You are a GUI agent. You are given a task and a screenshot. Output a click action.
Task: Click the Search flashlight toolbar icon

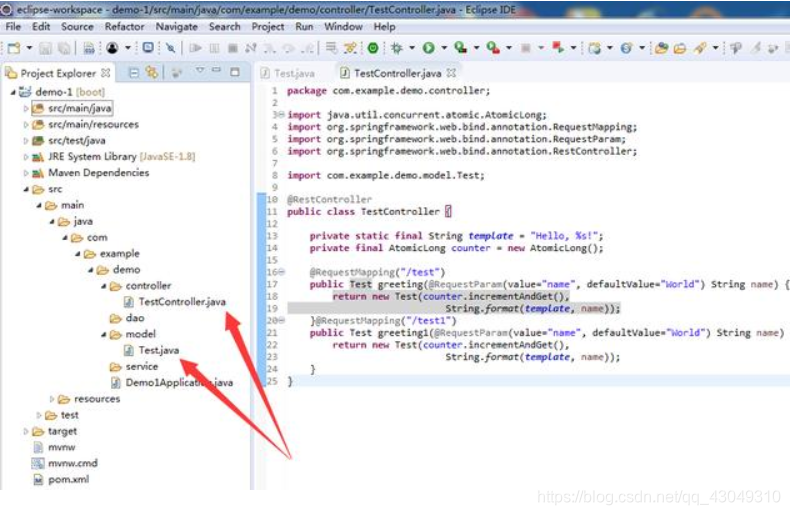pos(700,48)
